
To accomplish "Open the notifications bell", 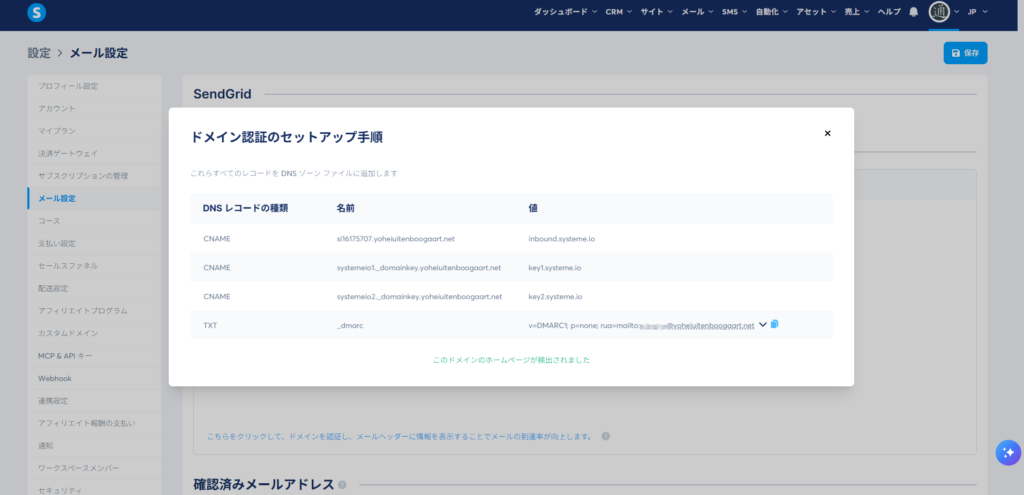I will click(913, 12).
